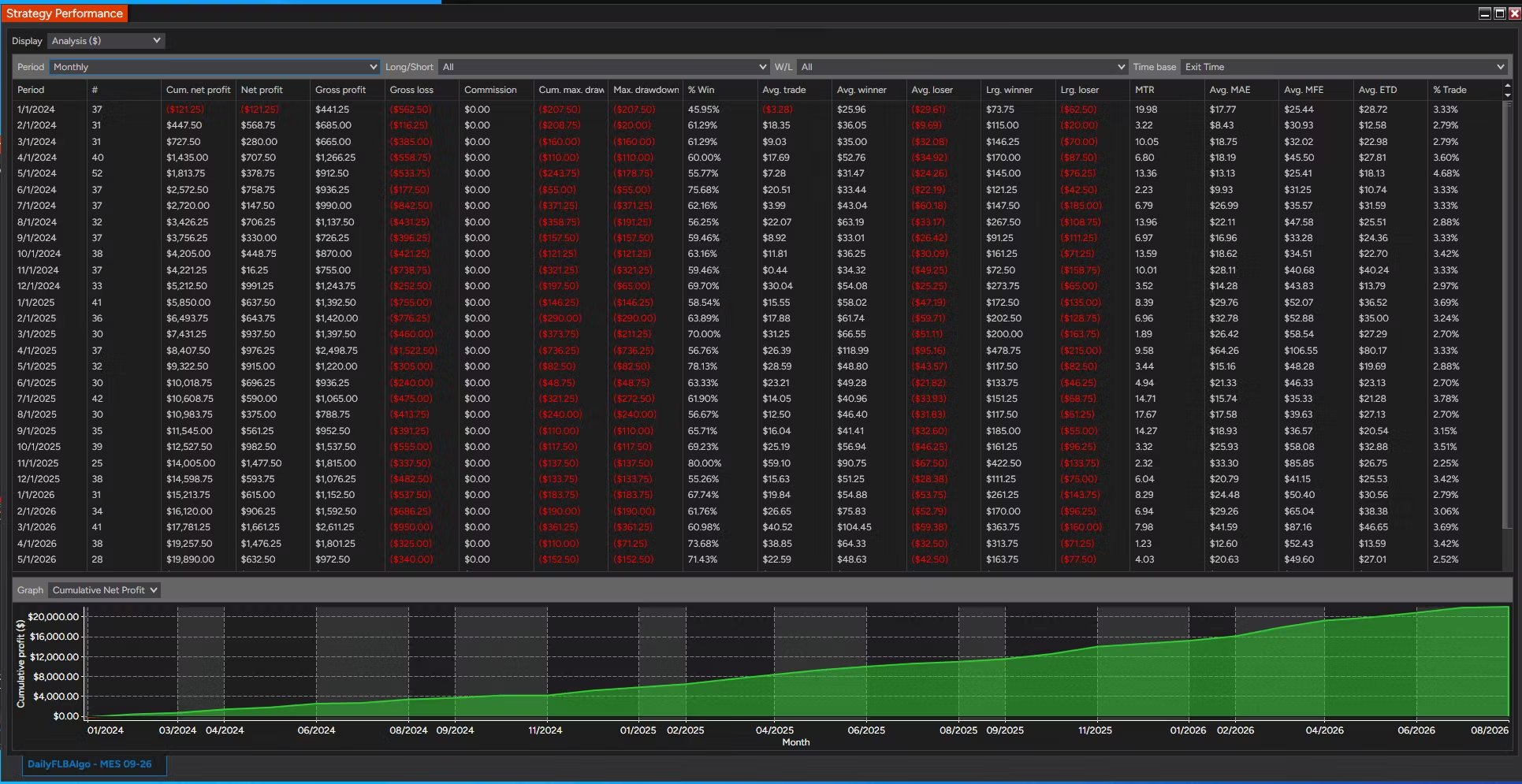Open the W/L All dropdown
This screenshot has height=784, width=1522.
[x=962, y=67]
